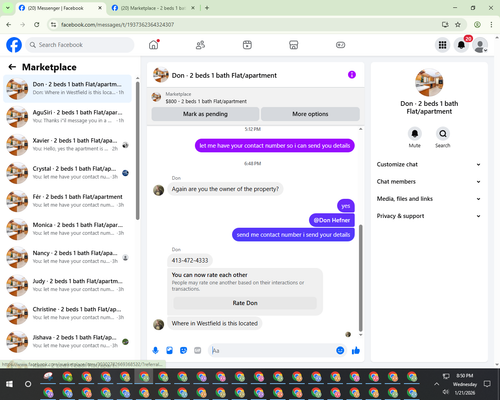Click the phone number 413-472-4333 message
Viewport: 500px width, 400px height.
(190, 260)
